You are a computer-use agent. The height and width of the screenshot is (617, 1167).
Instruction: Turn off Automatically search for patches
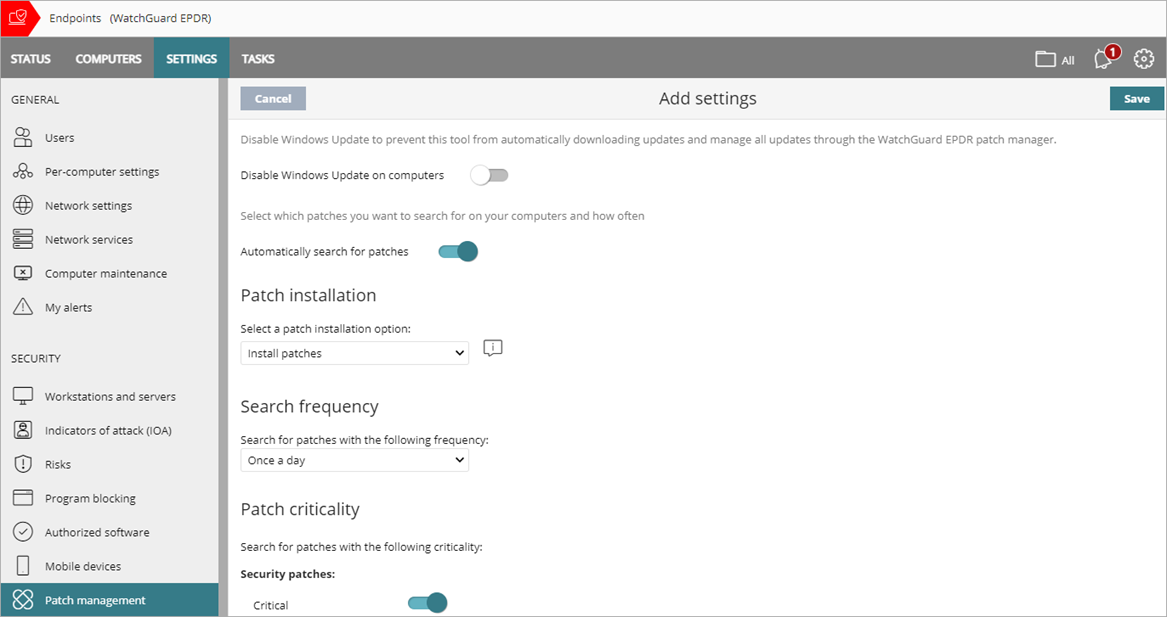coord(456,251)
